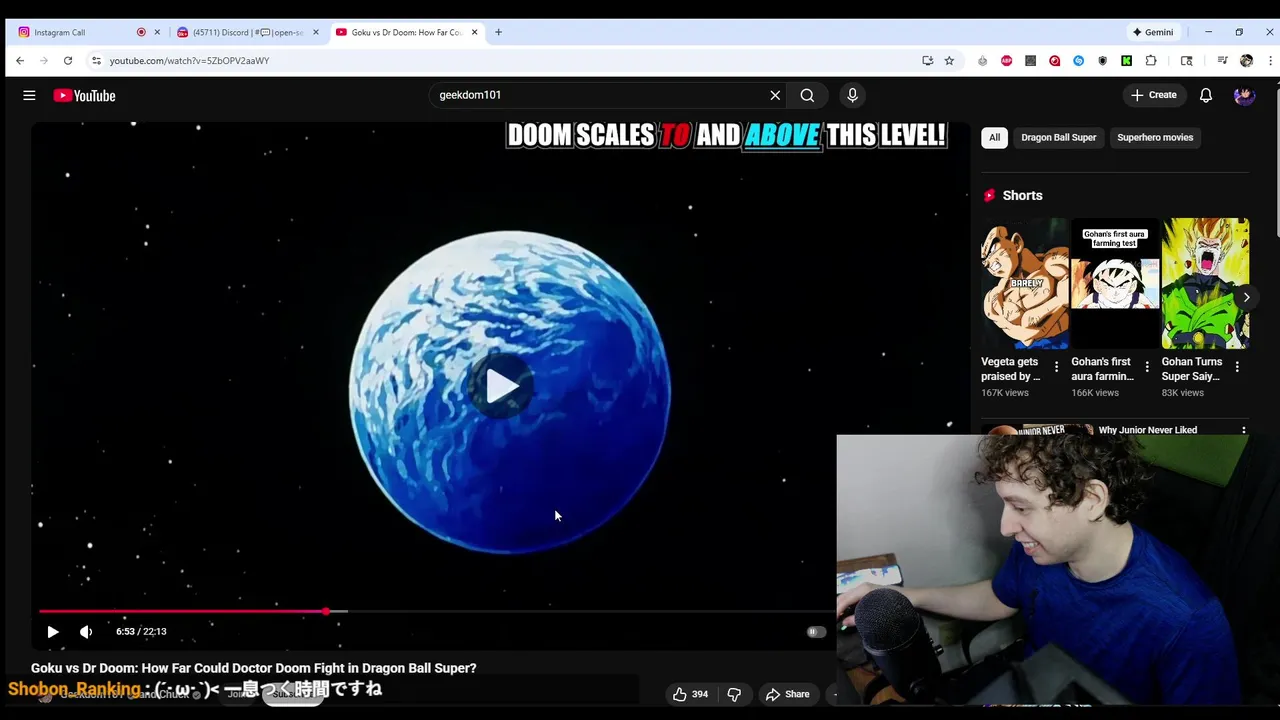Open the 'Gohan's first aura farming' Short

(x=1114, y=284)
